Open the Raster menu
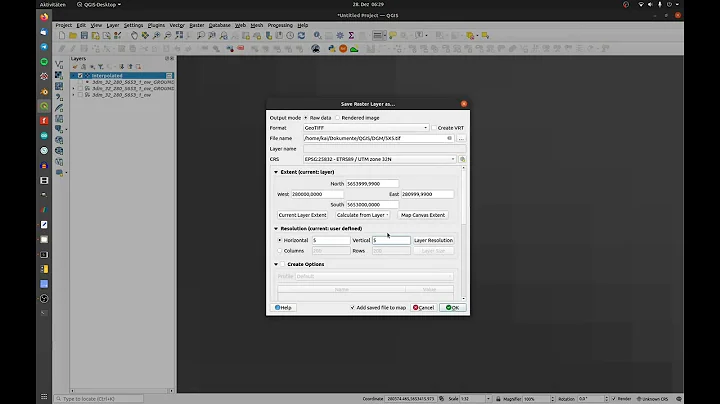720x404 pixels. (x=197, y=25)
